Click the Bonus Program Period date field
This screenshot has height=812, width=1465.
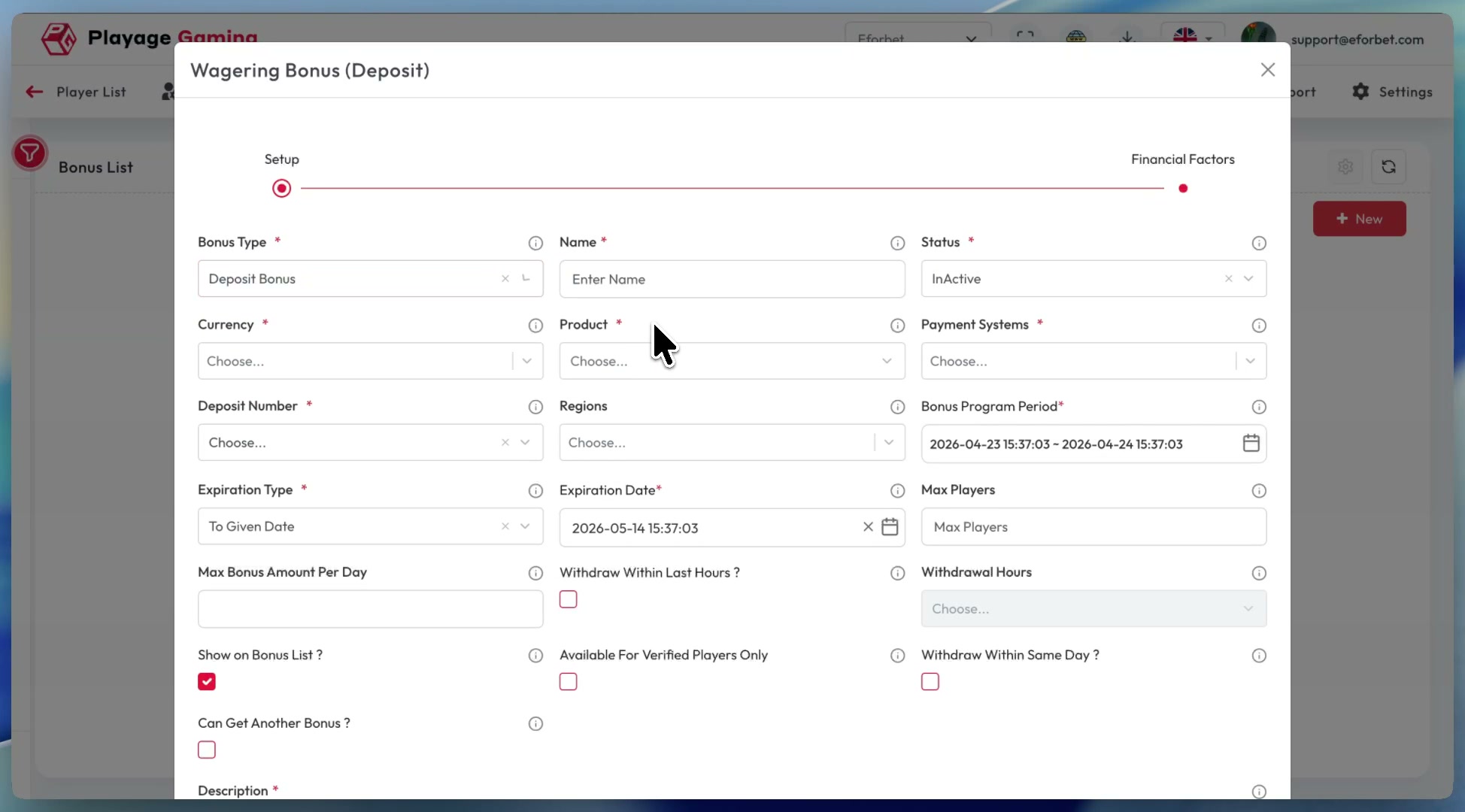1093,444
